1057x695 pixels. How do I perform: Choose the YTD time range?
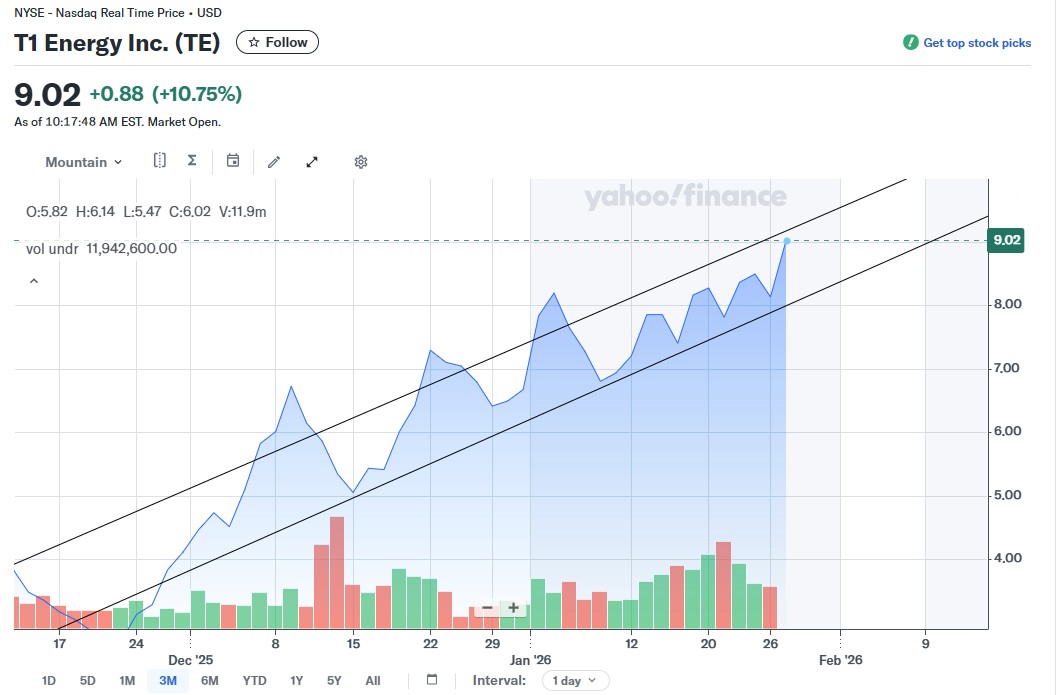(x=255, y=681)
